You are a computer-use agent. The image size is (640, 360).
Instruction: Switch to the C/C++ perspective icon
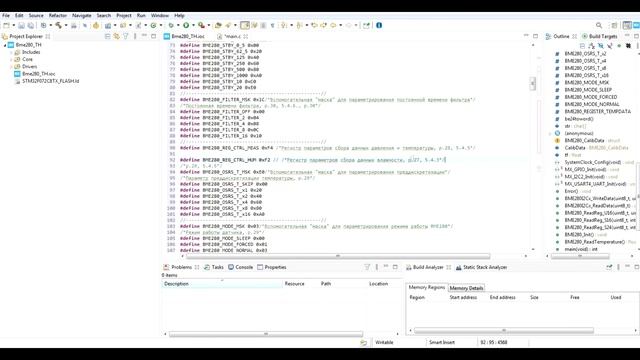(627, 25)
